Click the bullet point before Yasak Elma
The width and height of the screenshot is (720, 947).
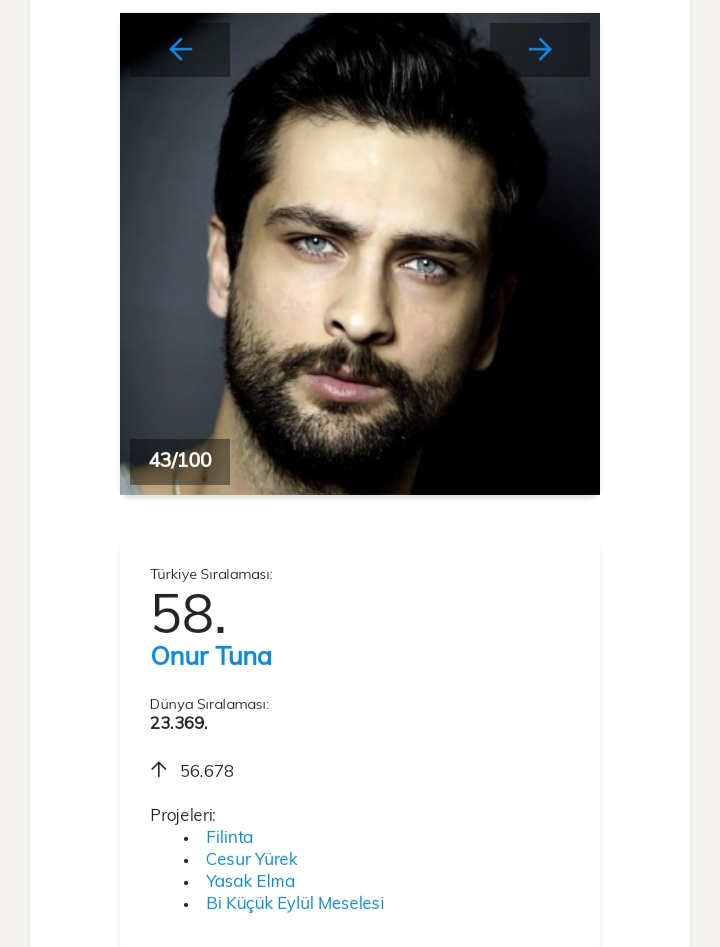coord(186,882)
